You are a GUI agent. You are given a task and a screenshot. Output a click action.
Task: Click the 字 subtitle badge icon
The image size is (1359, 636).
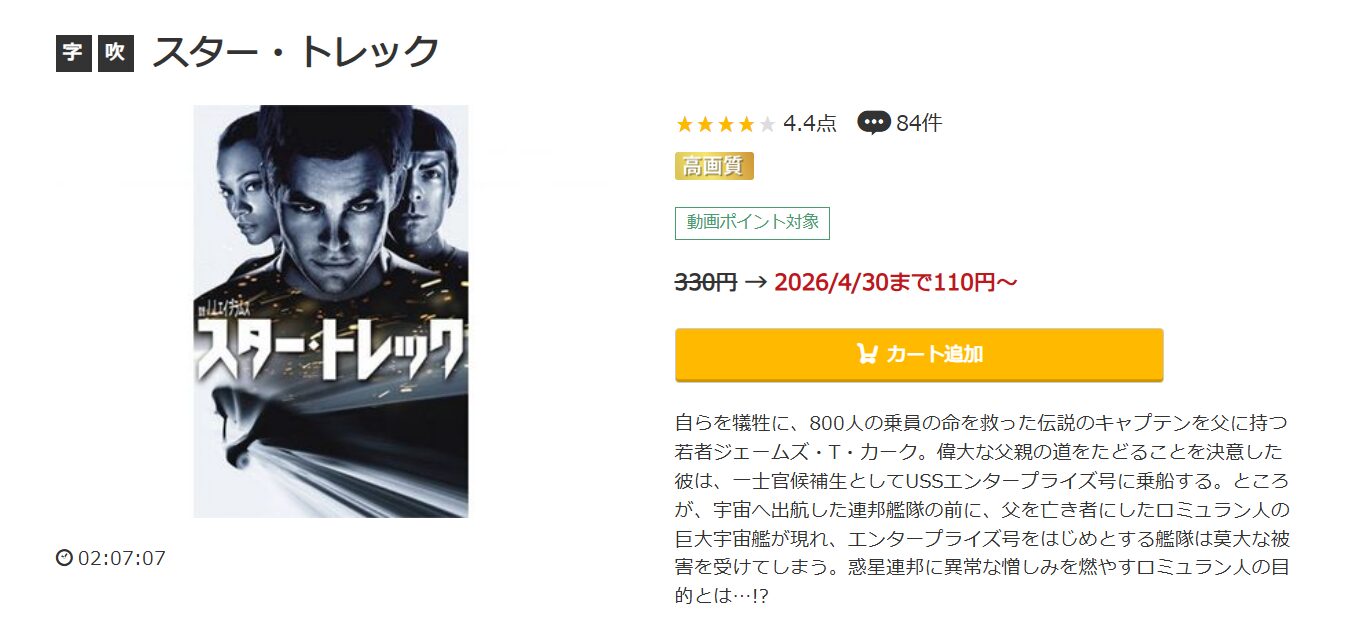[73, 52]
